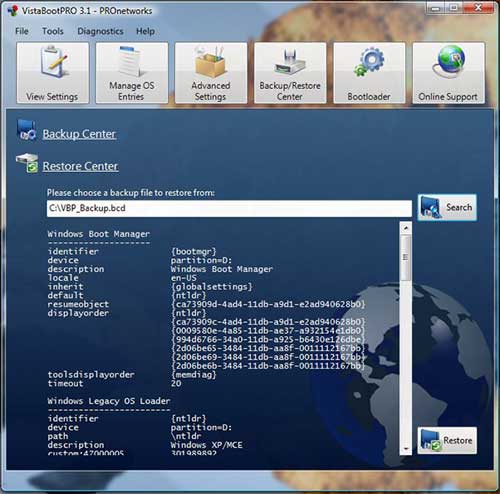This screenshot has width=500, height=494.
Task: Follow the Backup Center link
Action: 79,134
